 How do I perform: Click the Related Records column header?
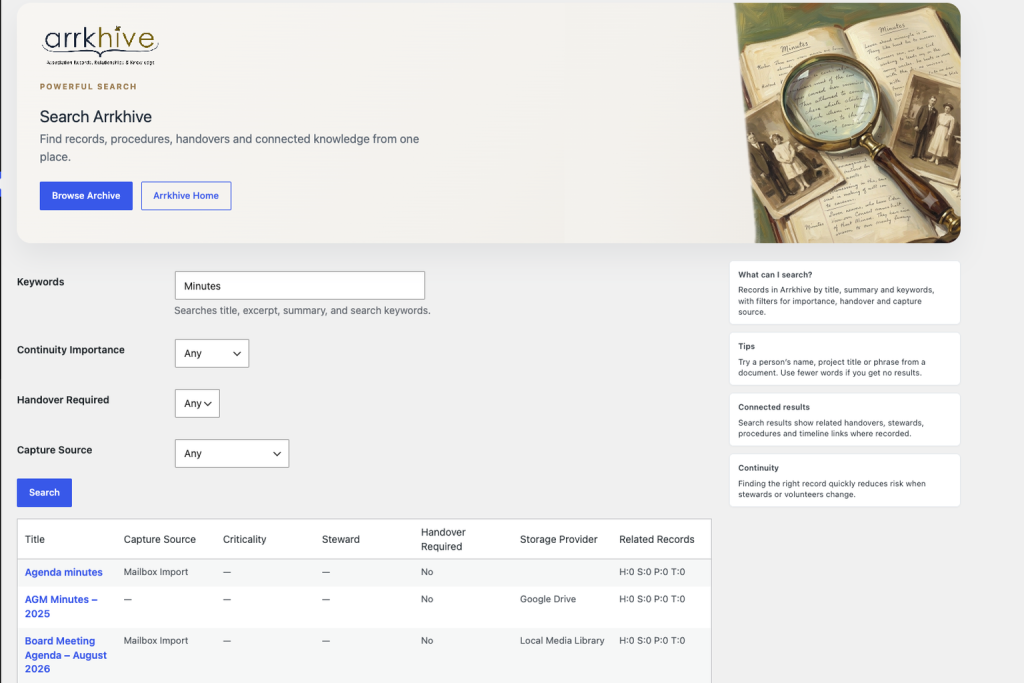[x=656, y=539]
